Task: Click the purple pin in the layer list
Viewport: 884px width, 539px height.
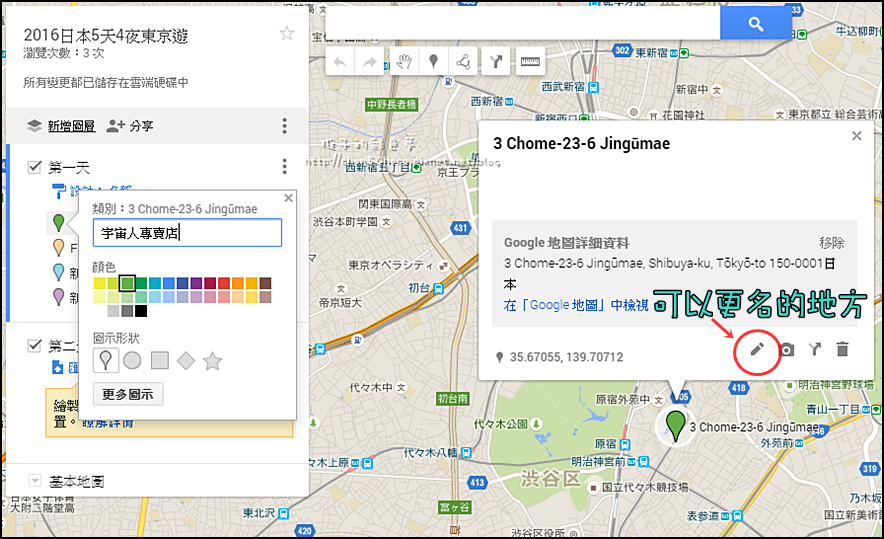Action: pyautogui.click(x=58, y=297)
